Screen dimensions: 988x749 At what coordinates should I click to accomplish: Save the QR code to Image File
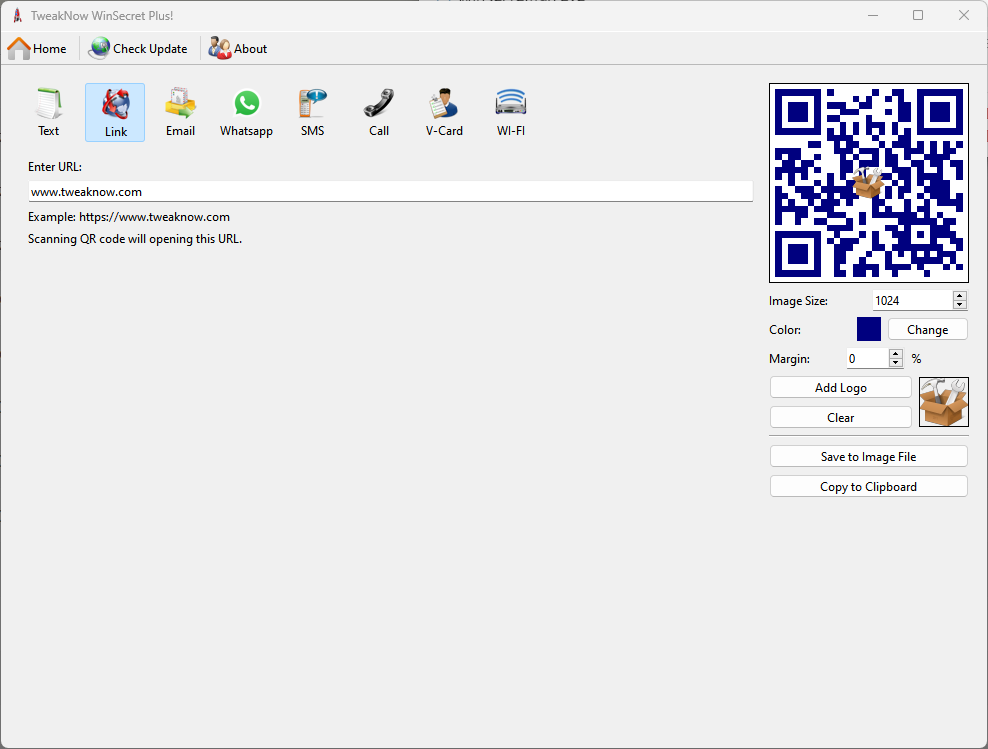tap(868, 457)
